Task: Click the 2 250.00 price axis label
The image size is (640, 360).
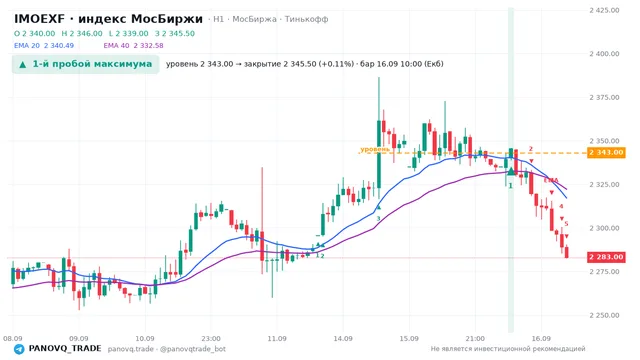Action: pyautogui.click(x=604, y=316)
